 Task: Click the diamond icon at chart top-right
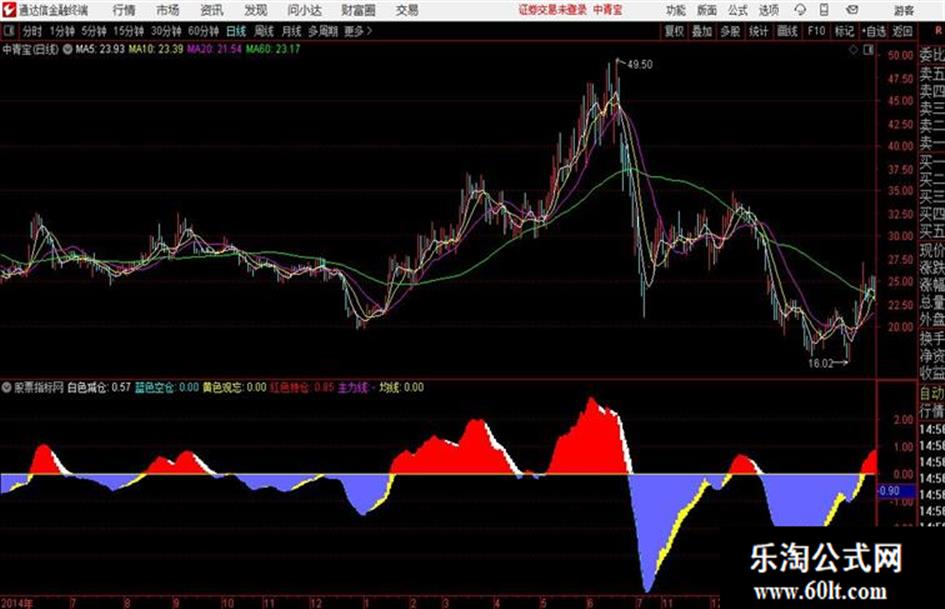853,50
